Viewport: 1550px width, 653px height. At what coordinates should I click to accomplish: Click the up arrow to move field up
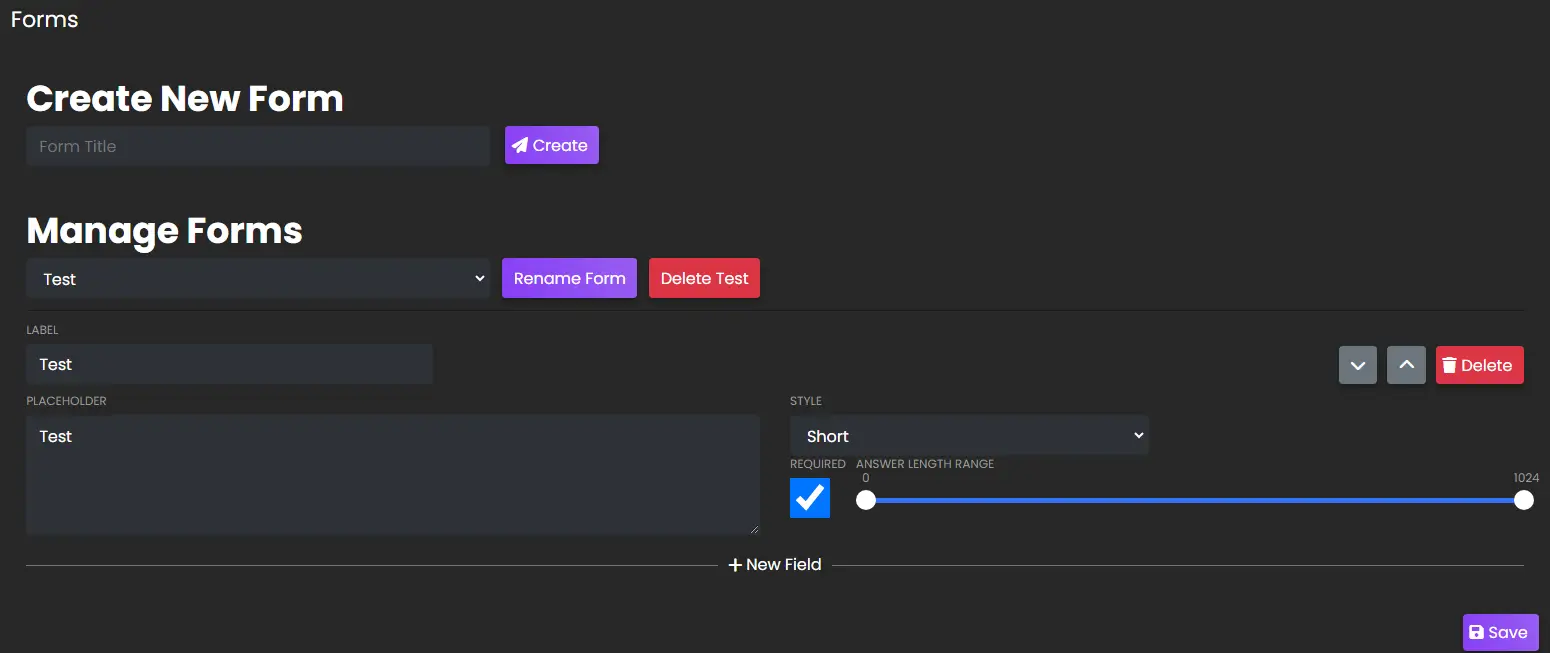click(1406, 365)
